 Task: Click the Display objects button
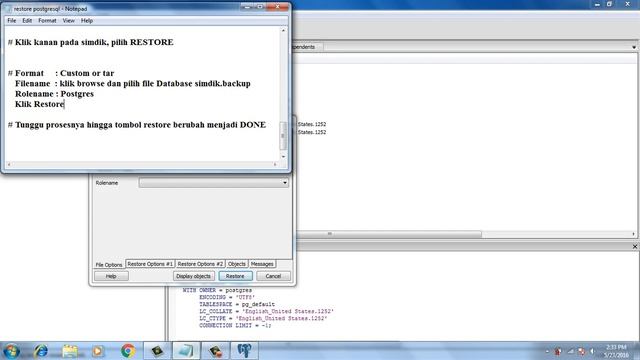193,276
